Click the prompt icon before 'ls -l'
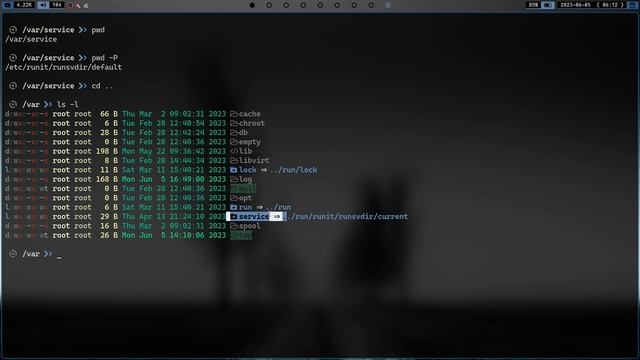Screen dimensions: 640x360 pos(13,104)
